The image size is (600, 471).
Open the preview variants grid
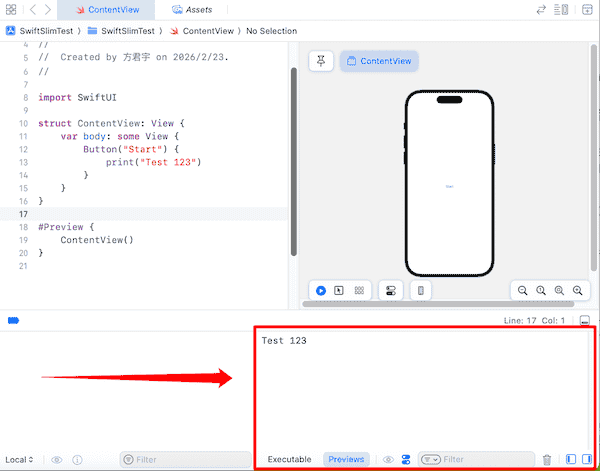pyautogui.click(x=359, y=290)
